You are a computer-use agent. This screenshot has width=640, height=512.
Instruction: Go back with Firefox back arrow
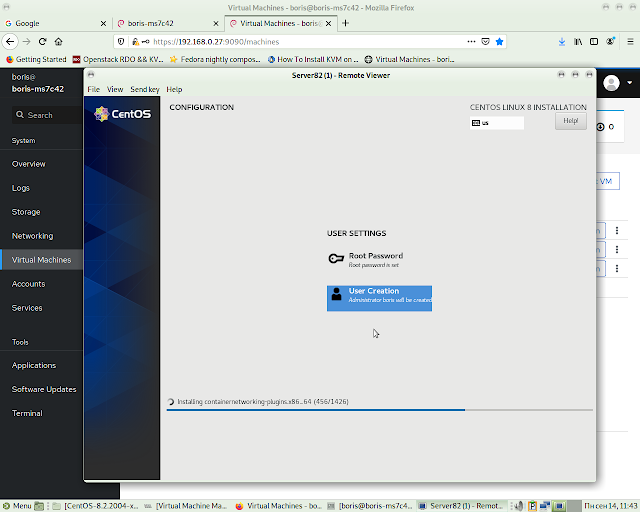tap(10, 42)
